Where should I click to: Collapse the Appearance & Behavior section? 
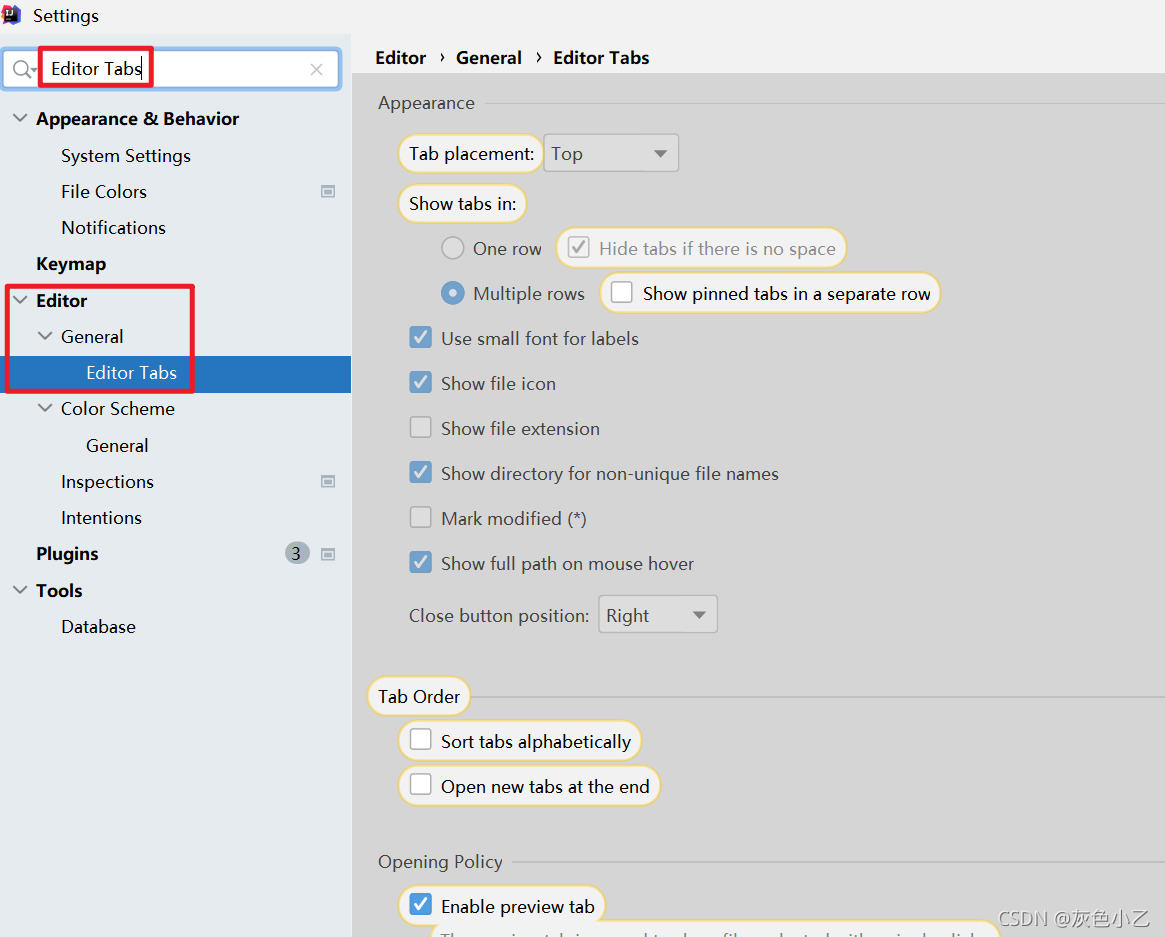pyautogui.click(x=20, y=118)
